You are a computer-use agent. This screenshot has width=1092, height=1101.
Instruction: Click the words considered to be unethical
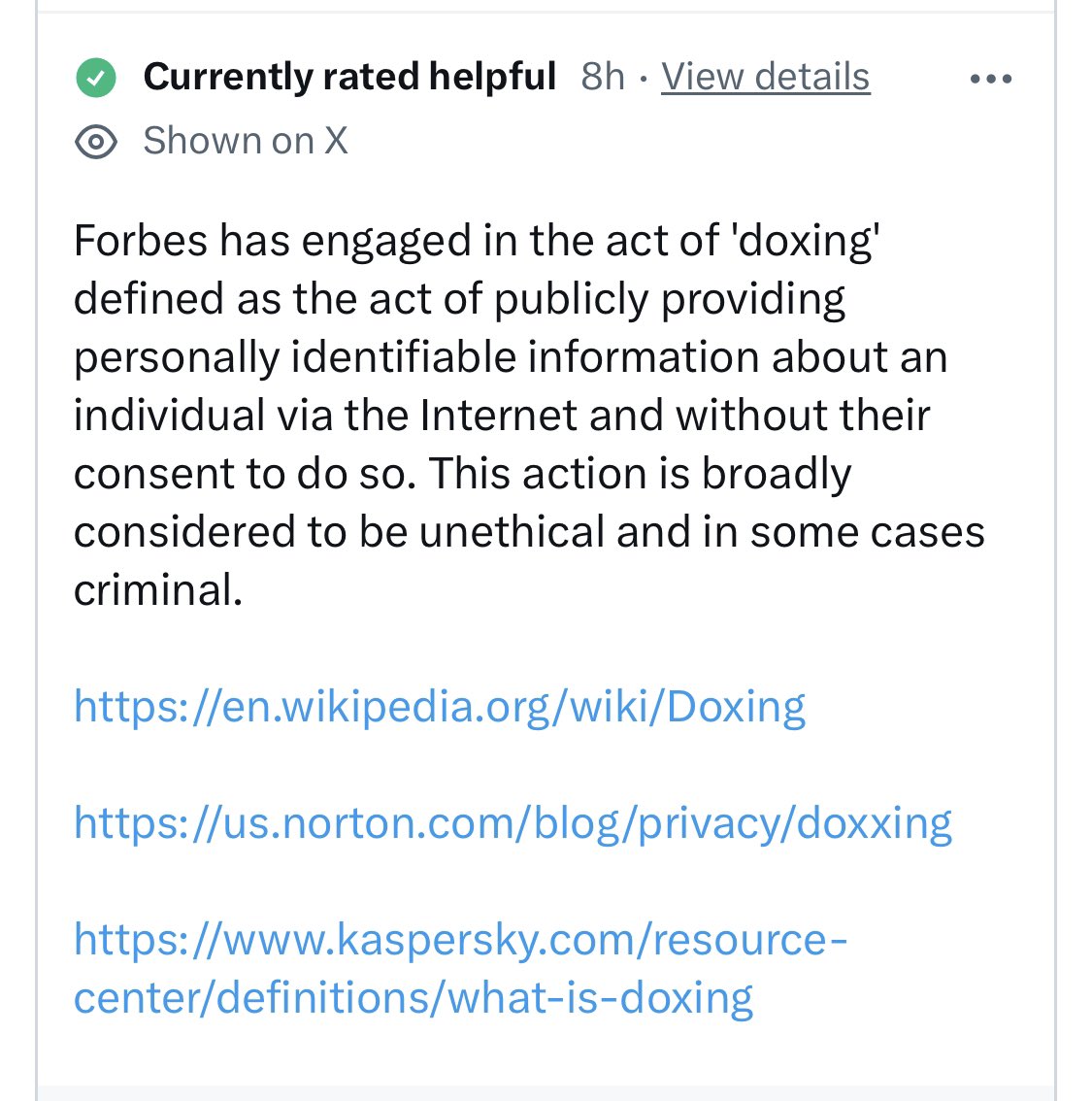339,531
